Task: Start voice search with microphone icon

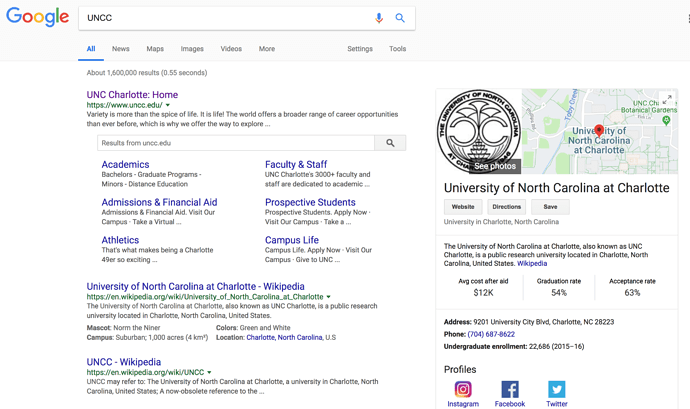Action: point(378,18)
